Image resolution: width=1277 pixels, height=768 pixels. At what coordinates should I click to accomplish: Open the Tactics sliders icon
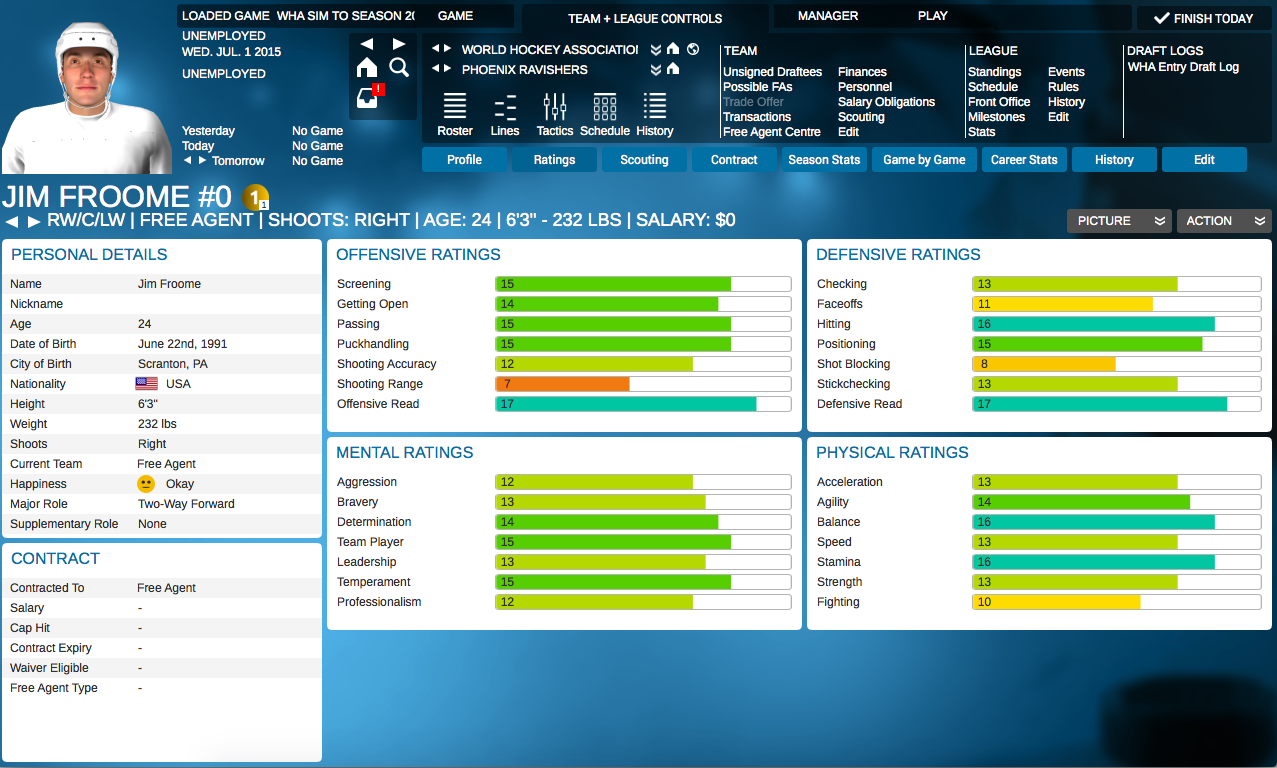click(554, 114)
